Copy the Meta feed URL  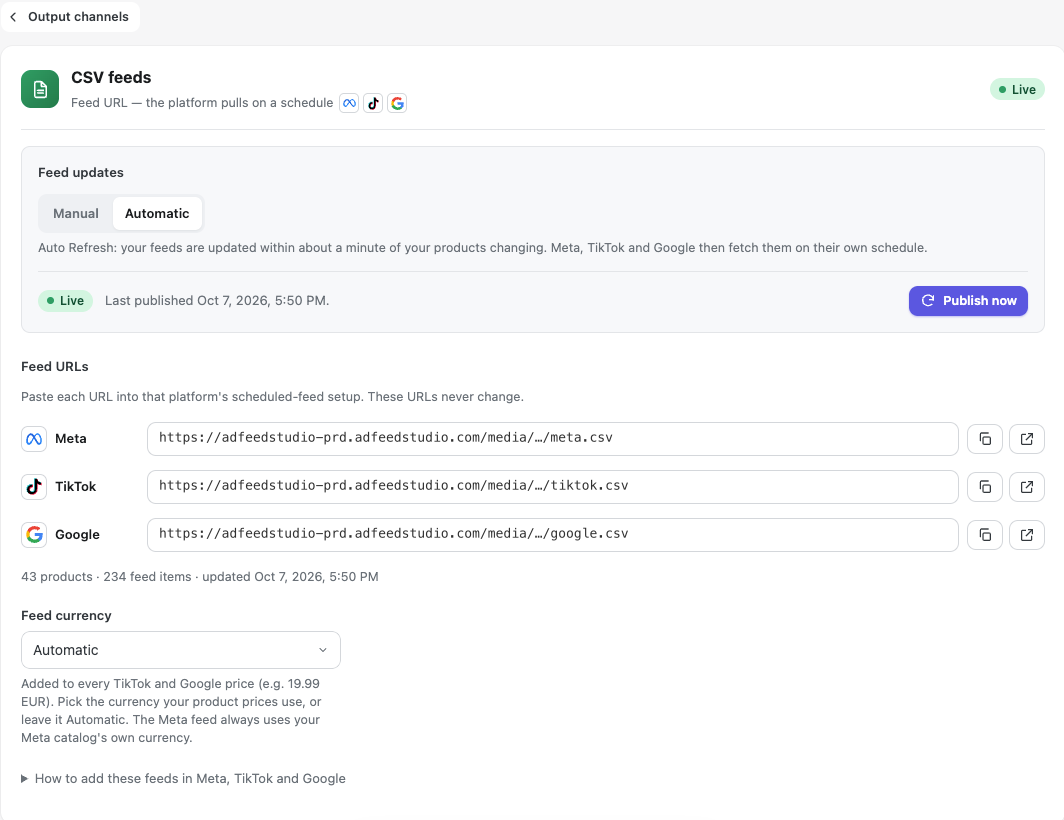coord(985,439)
